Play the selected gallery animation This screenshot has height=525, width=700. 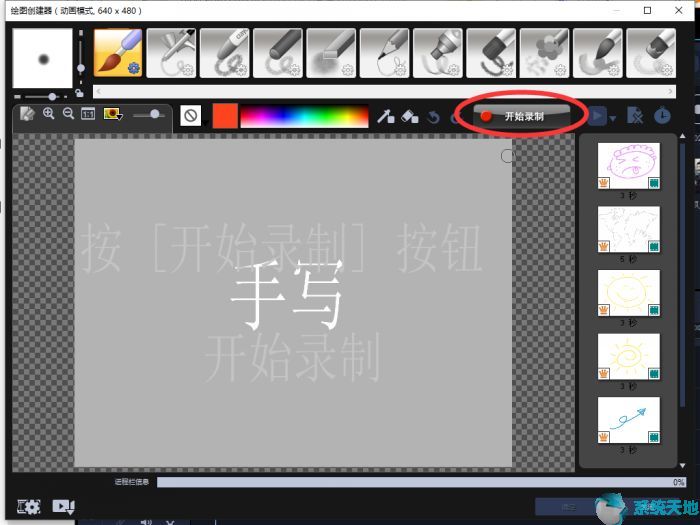597,117
